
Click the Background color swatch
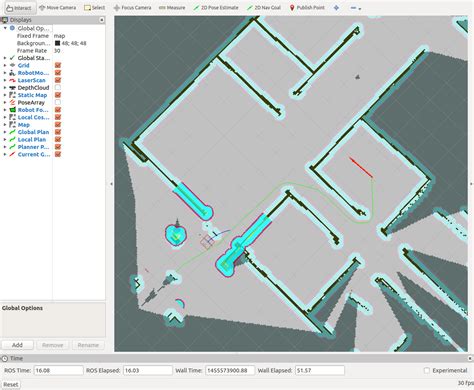(57, 43)
